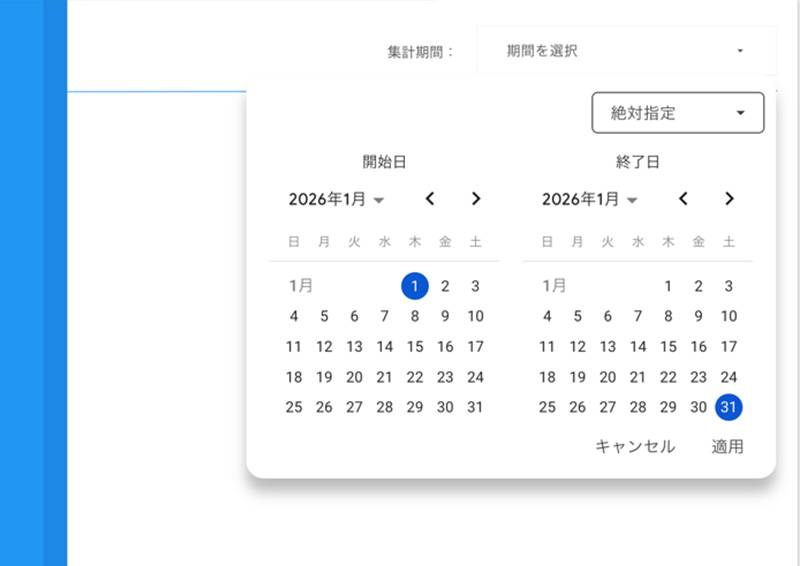Image resolution: width=800 pixels, height=566 pixels.
Task: Go to next month in 終了日 calendar
Action: [729, 199]
